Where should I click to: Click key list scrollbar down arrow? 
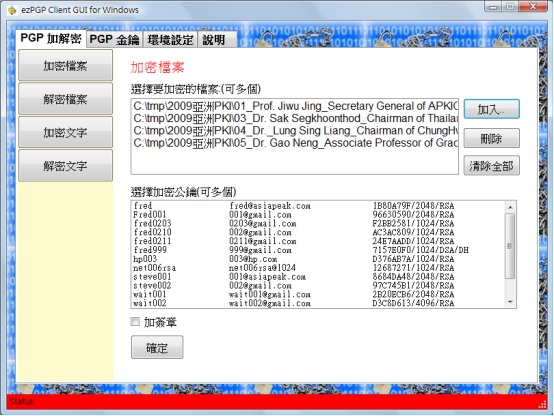510,302
